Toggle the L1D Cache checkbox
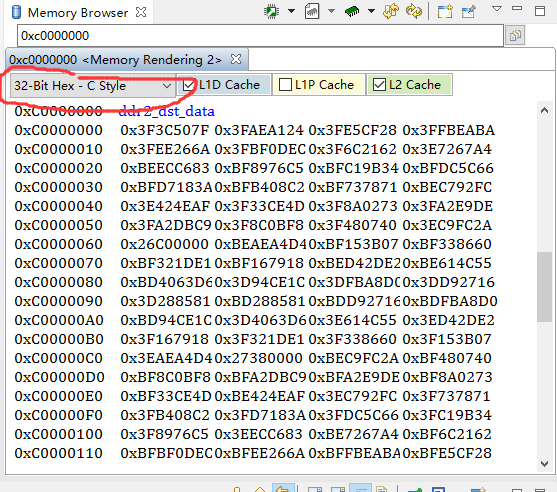Viewport: 557px width, 492px height. tap(189, 85)
